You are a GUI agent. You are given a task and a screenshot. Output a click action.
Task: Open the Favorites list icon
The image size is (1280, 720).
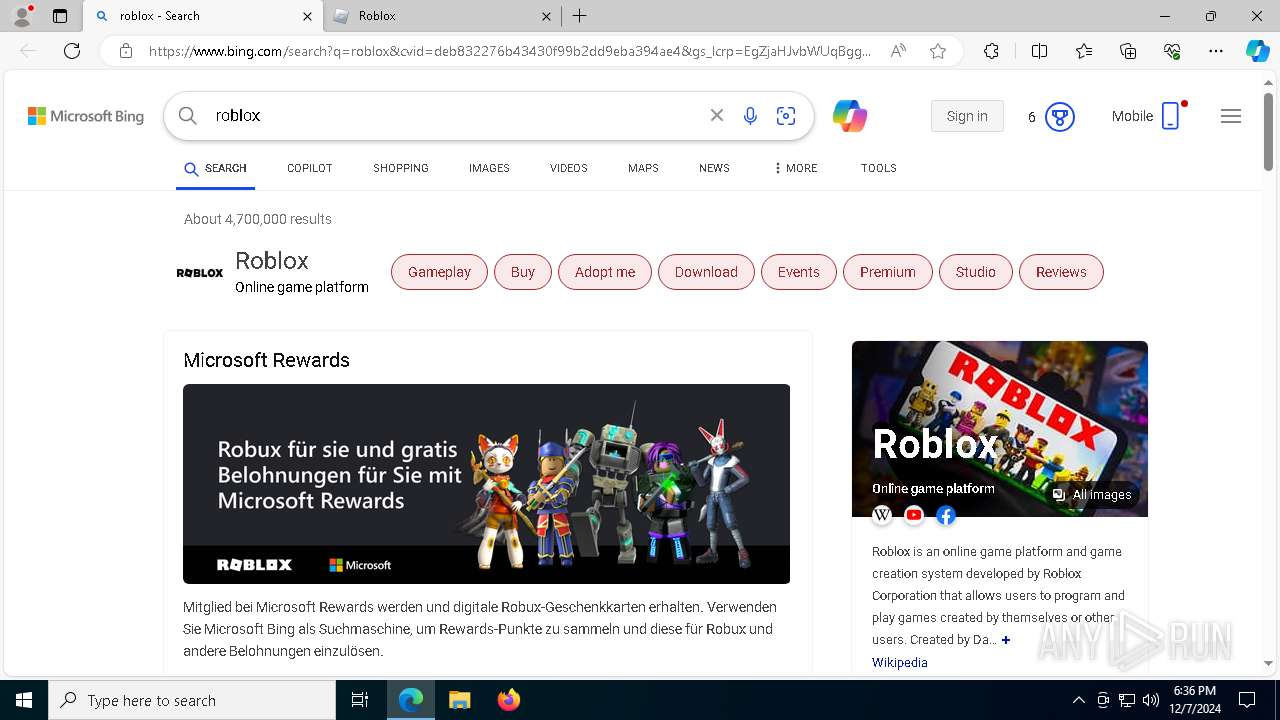tap(1084, 51)
